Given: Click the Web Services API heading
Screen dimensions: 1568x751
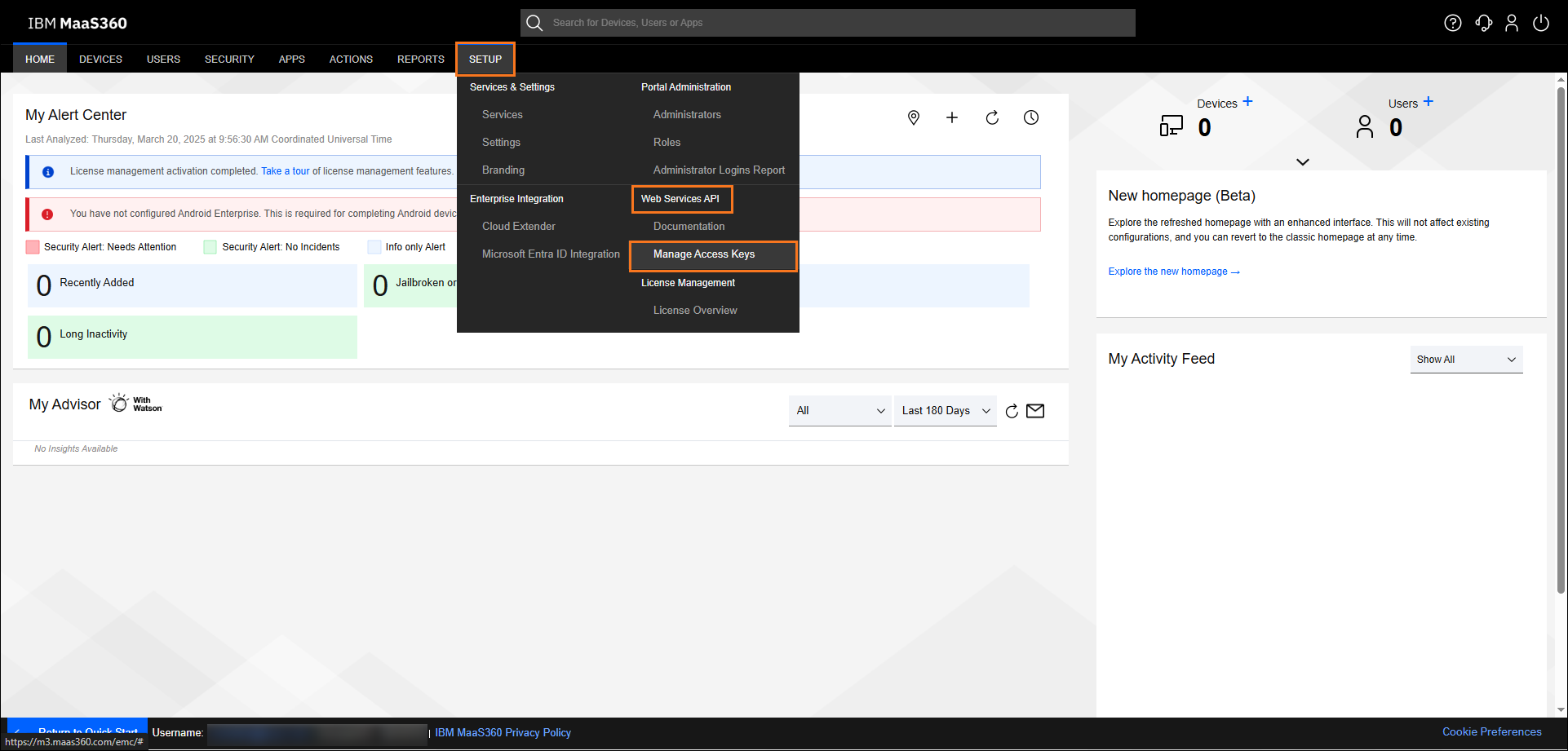Looking at the screenshot, I should [681, 199].
